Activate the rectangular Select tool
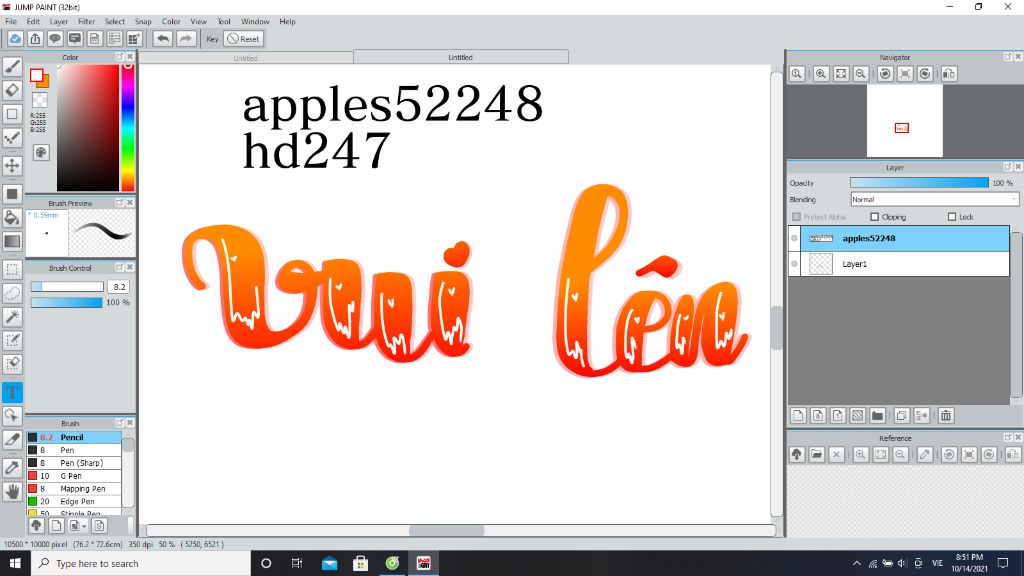 click(x=12, y=269)
